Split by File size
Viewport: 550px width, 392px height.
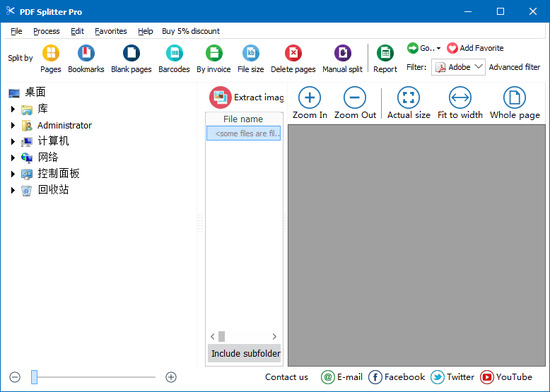(250, 59)
